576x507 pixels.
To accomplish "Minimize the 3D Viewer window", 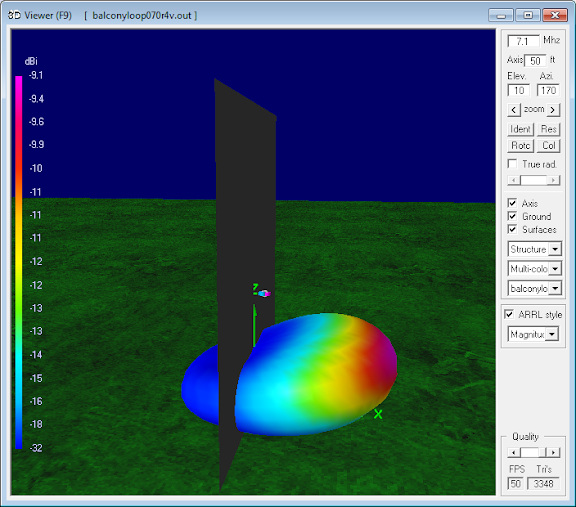I will (501, 15).
